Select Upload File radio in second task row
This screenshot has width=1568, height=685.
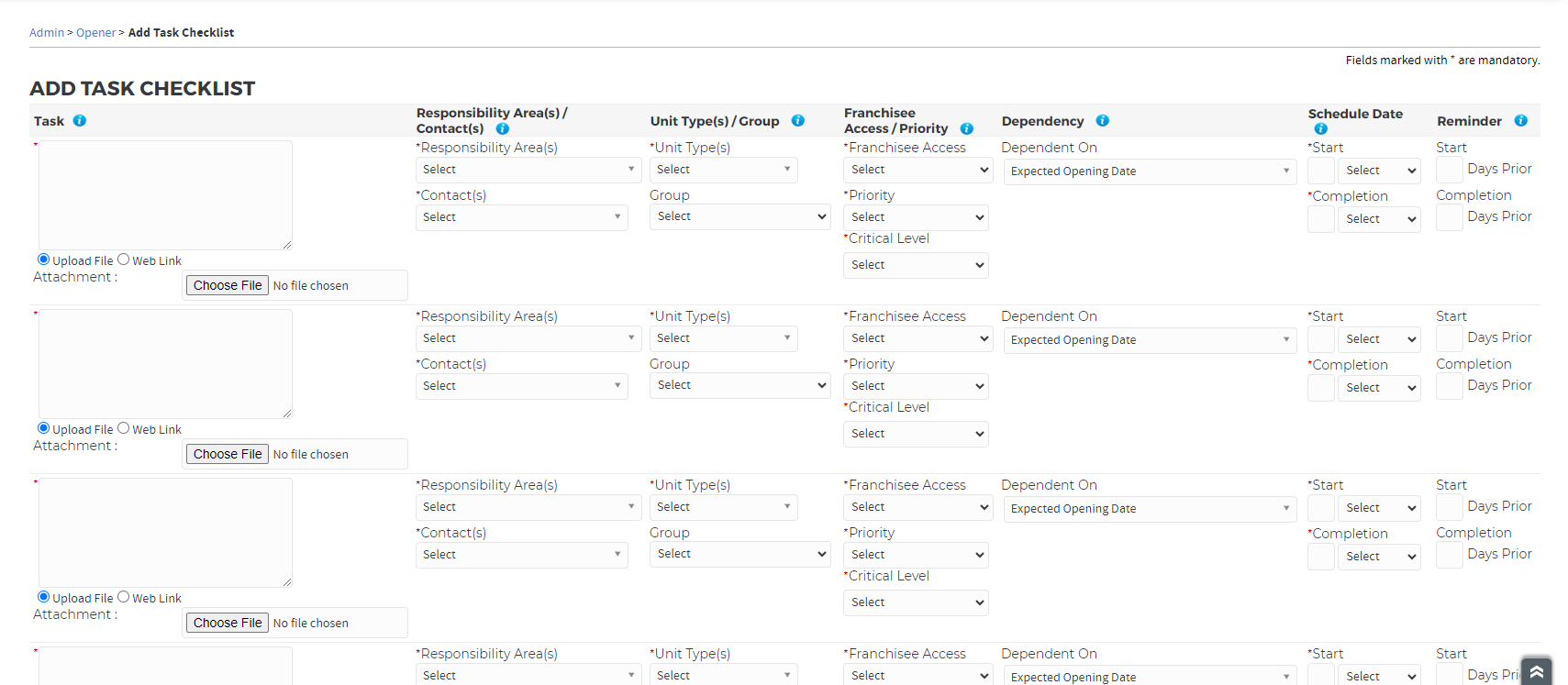point(43,428)
